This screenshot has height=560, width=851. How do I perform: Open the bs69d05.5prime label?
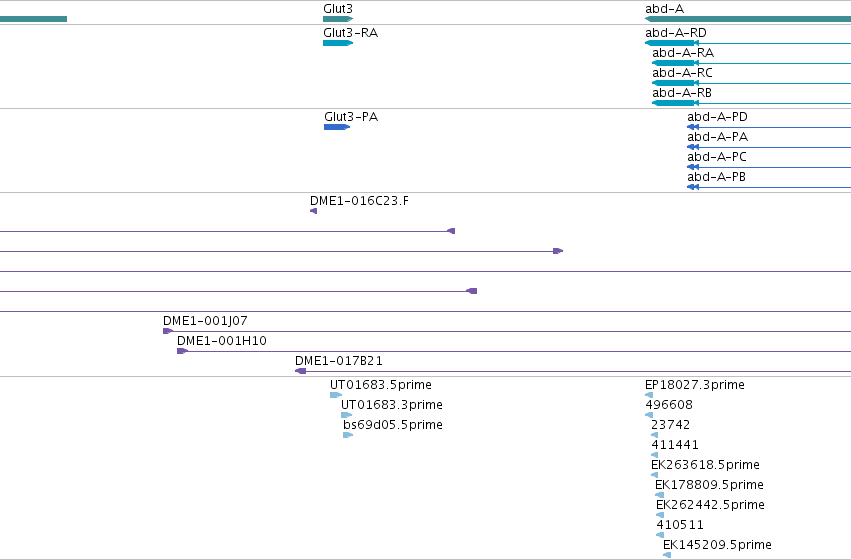tap(393, 425)
